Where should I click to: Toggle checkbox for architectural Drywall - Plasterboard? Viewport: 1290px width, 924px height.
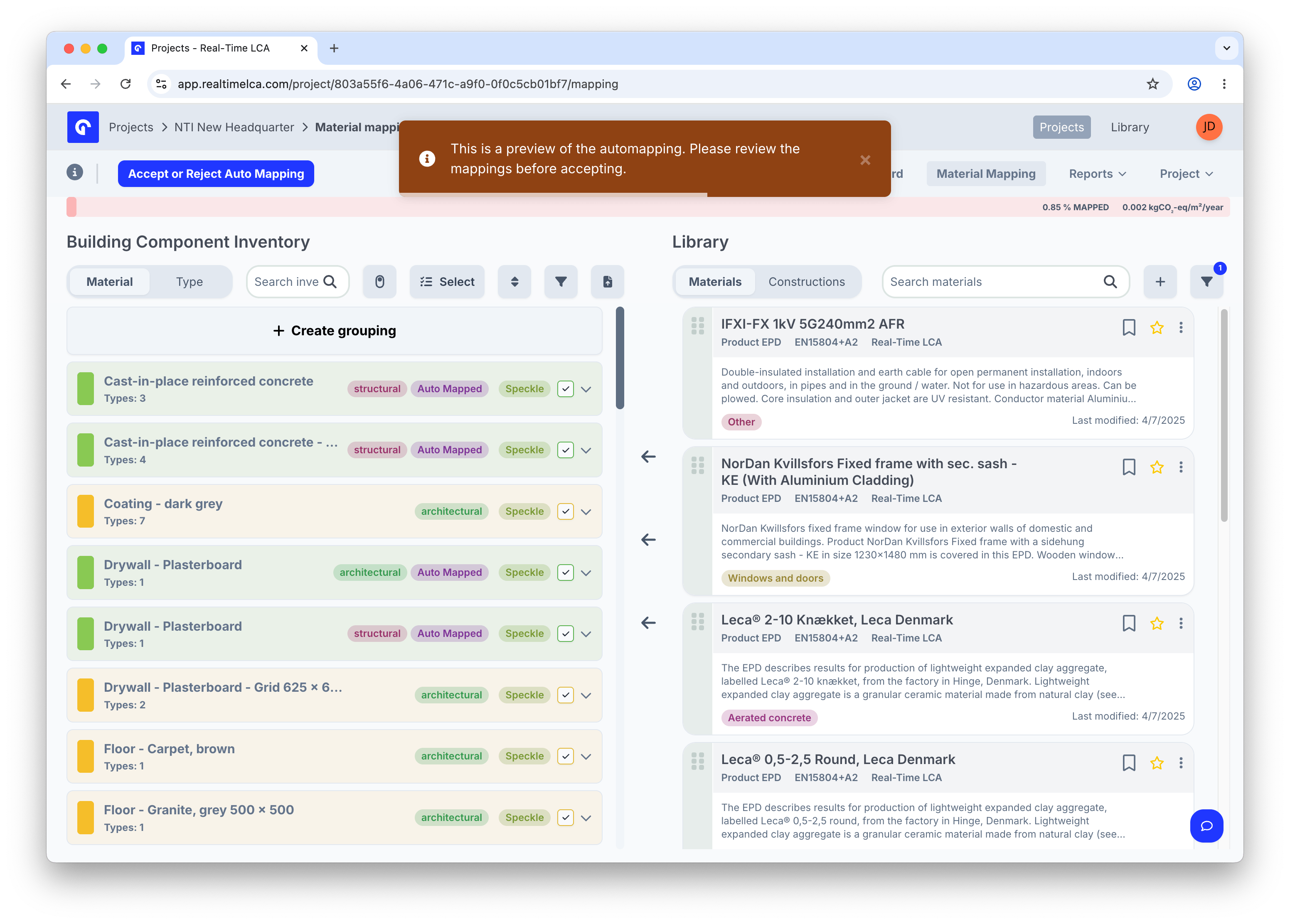click(x=565, y=572)
